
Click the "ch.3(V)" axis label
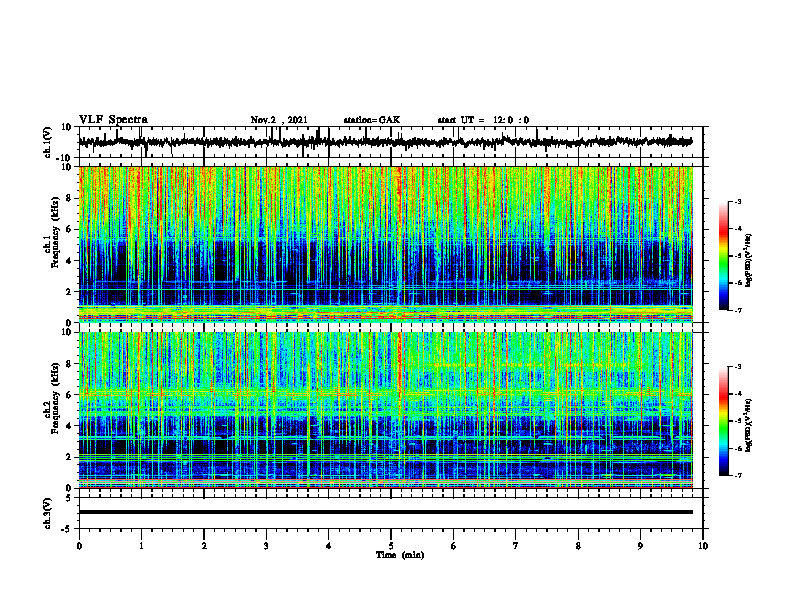(x=47, y=513)
